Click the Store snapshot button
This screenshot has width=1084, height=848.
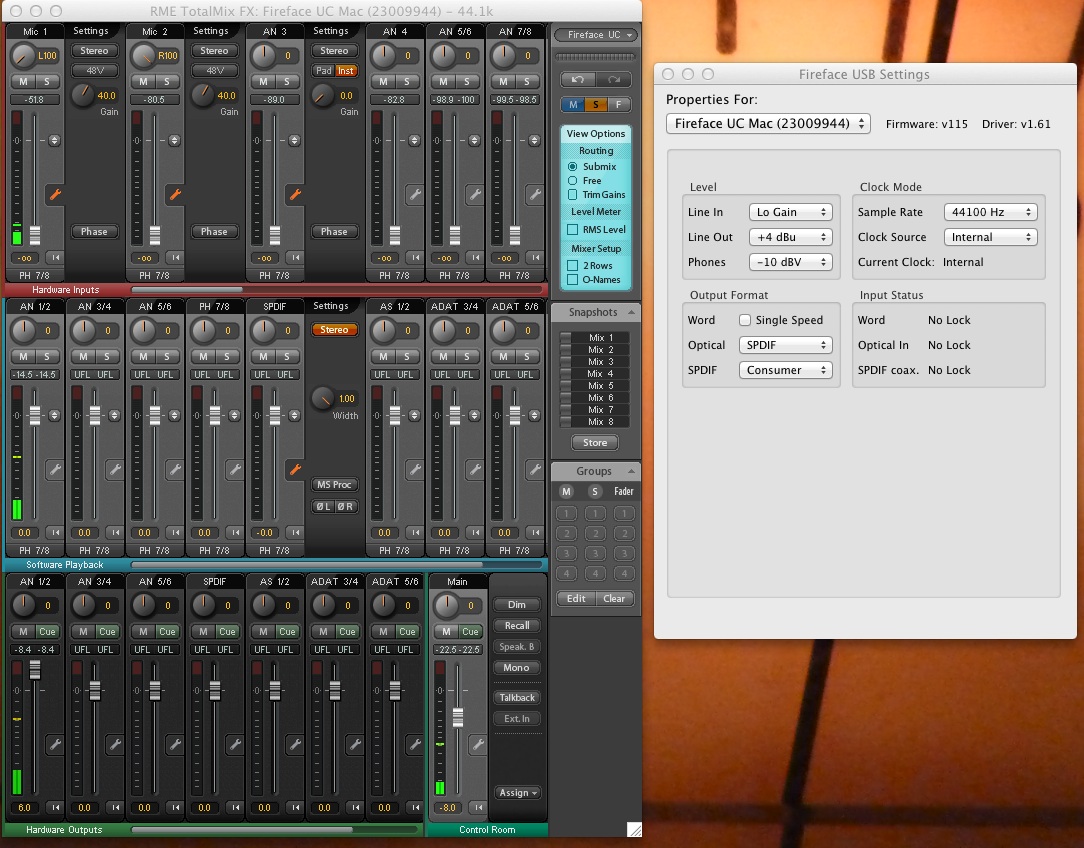[595, 443]
